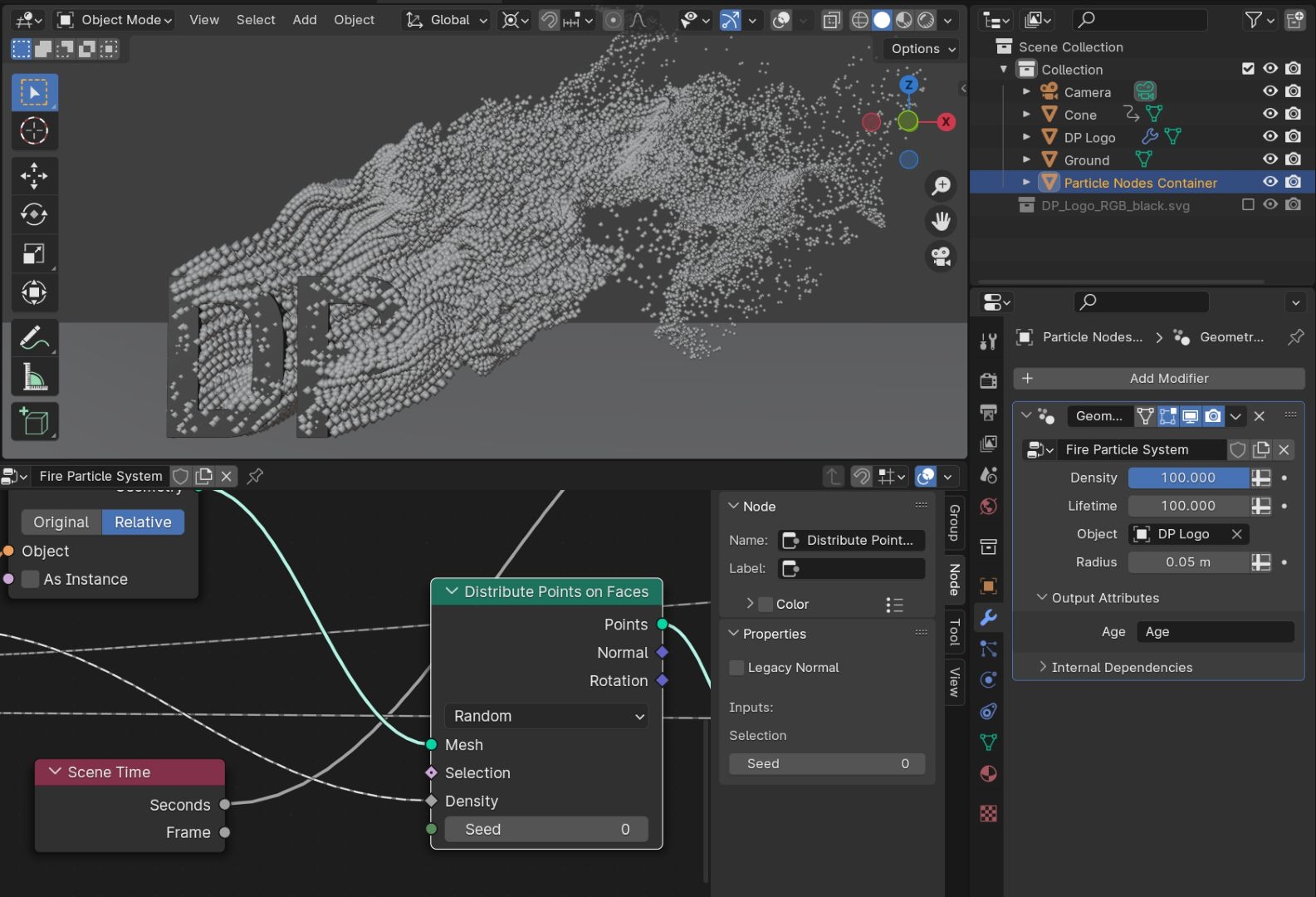Click the 3D Cursor tool

pos(34,131)
